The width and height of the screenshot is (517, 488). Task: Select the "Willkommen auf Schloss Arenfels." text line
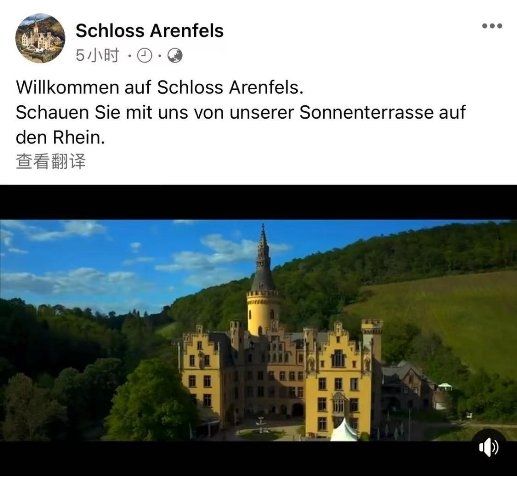click(x=160, y=88)
